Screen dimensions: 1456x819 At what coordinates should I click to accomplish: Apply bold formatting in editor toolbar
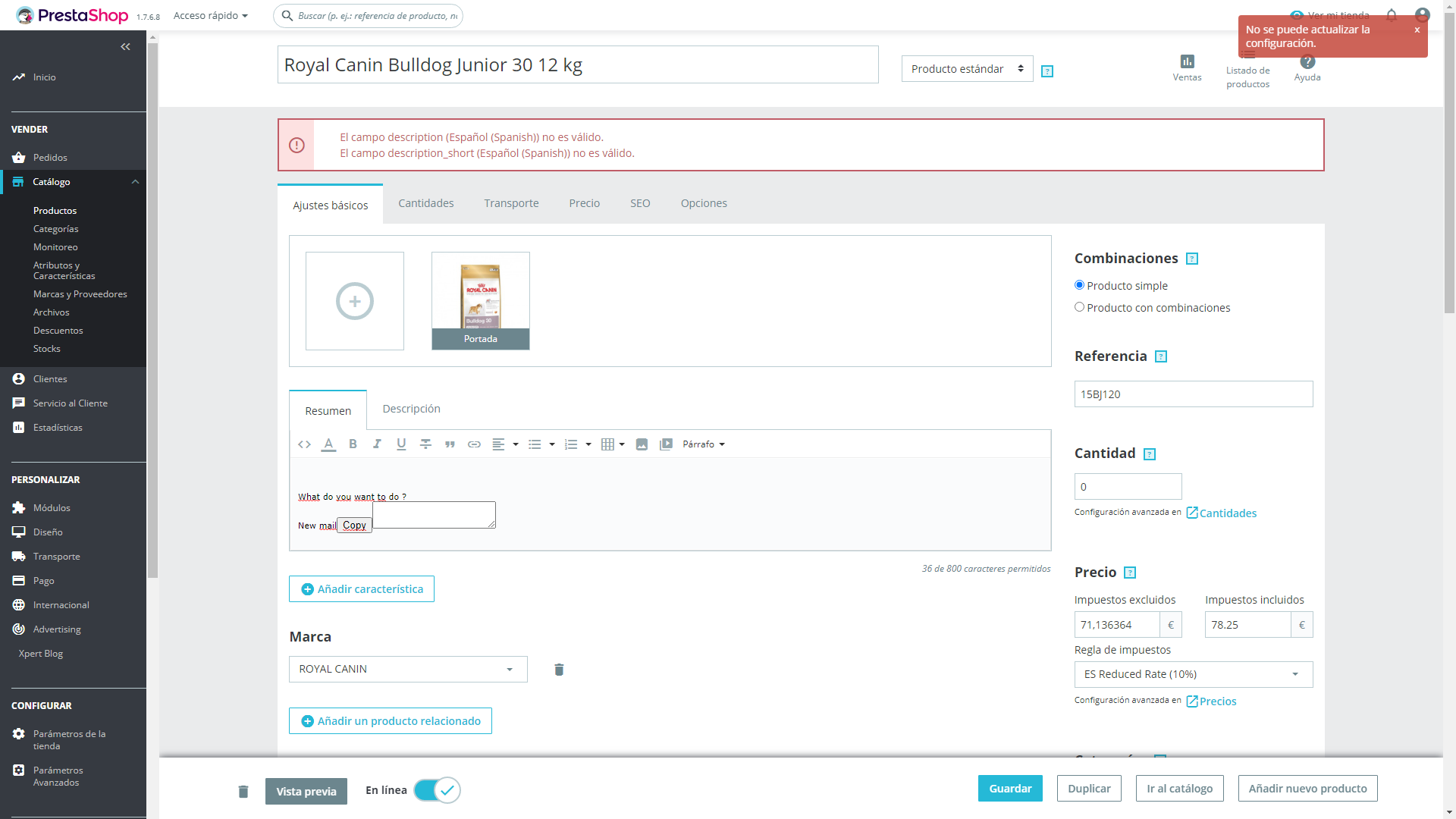point(353,444)
